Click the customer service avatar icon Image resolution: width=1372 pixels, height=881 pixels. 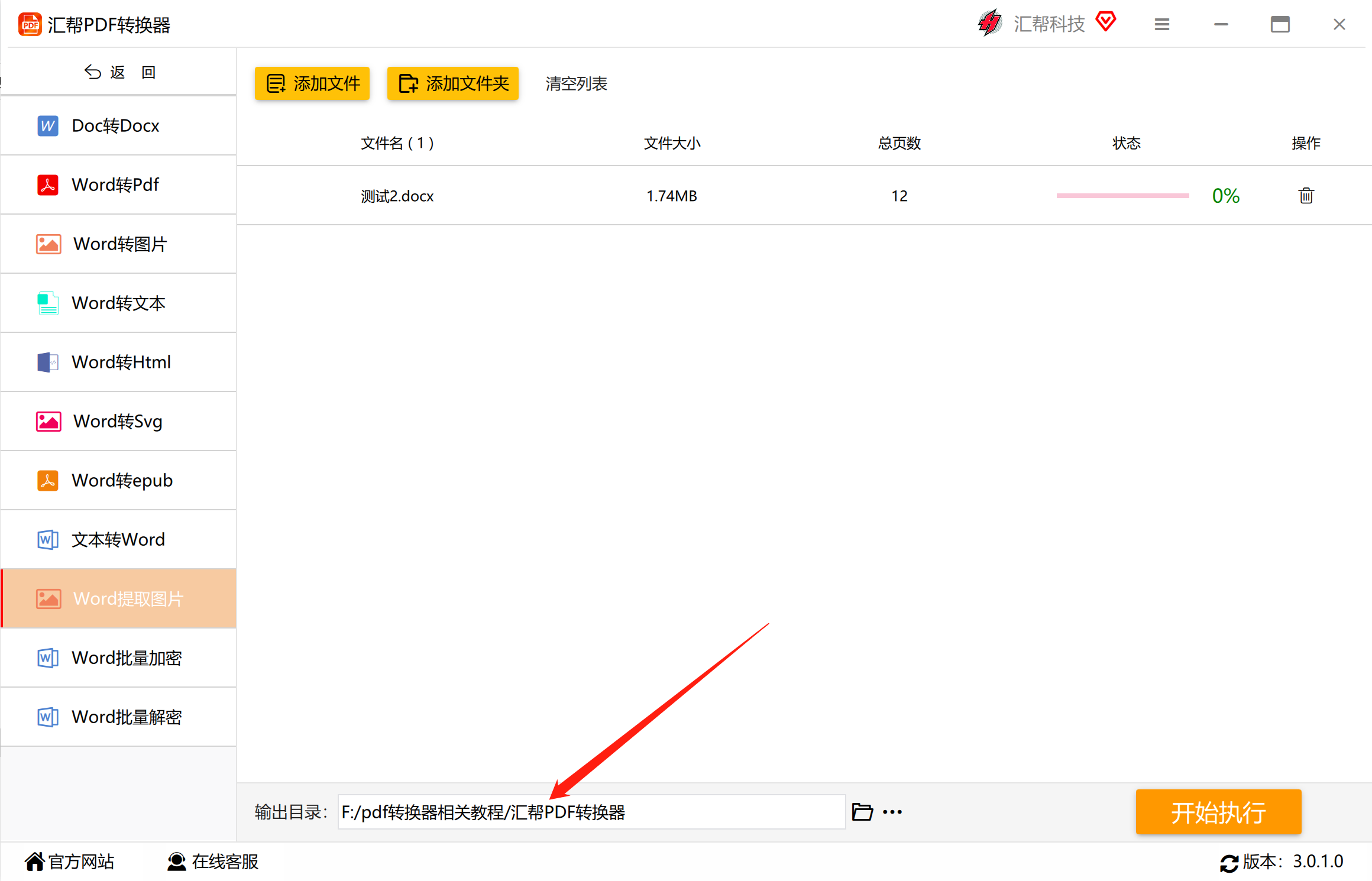click(176, 861)
